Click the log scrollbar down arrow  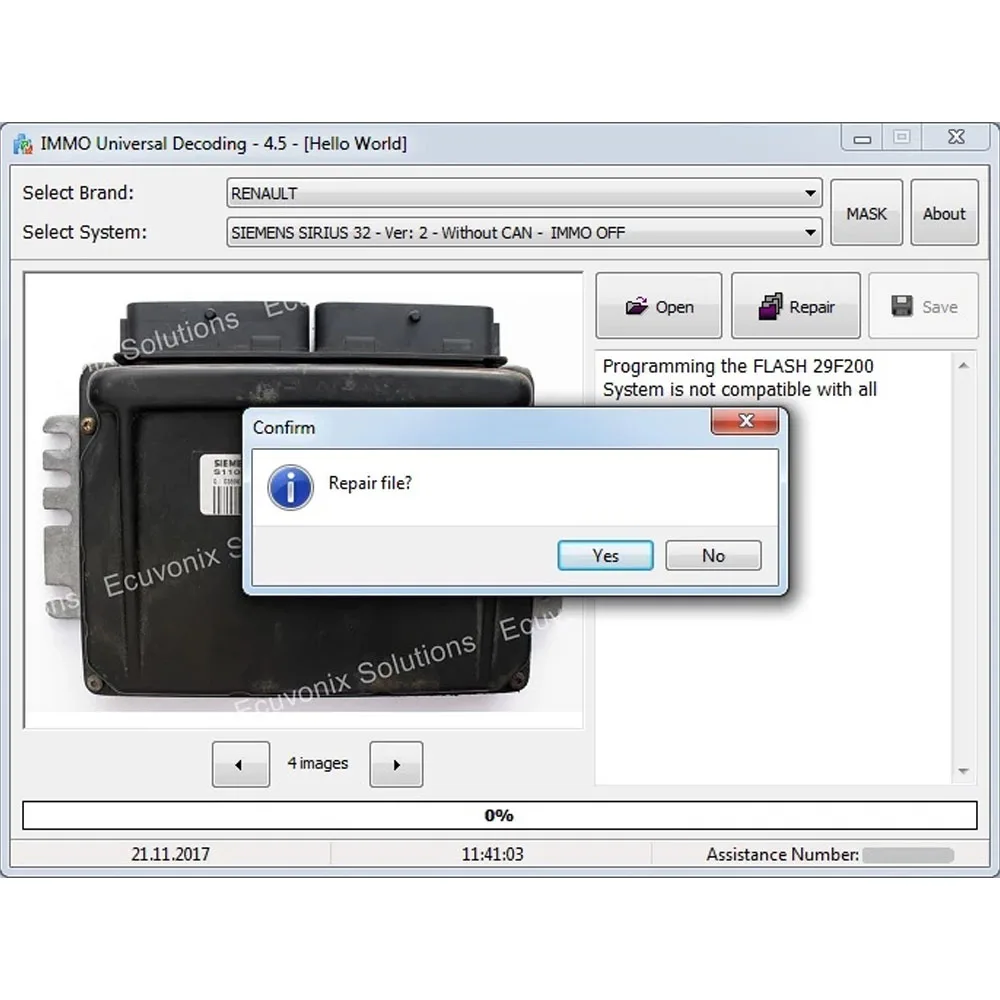coord(963,770)
